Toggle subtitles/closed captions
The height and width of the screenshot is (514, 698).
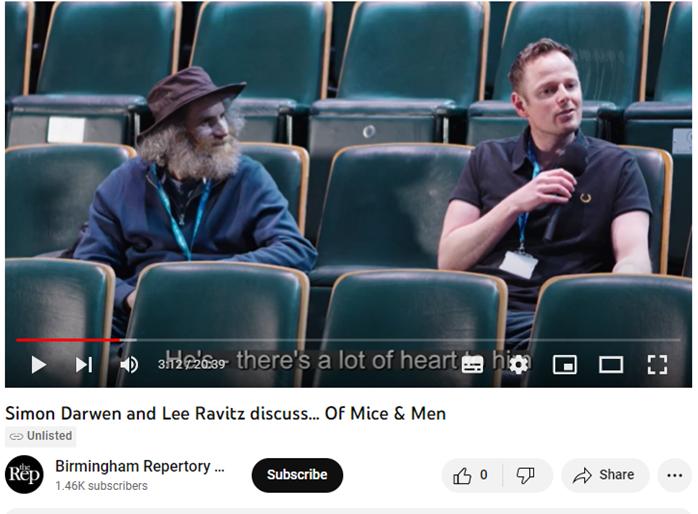pyautogui.click(x=472, y=365)
